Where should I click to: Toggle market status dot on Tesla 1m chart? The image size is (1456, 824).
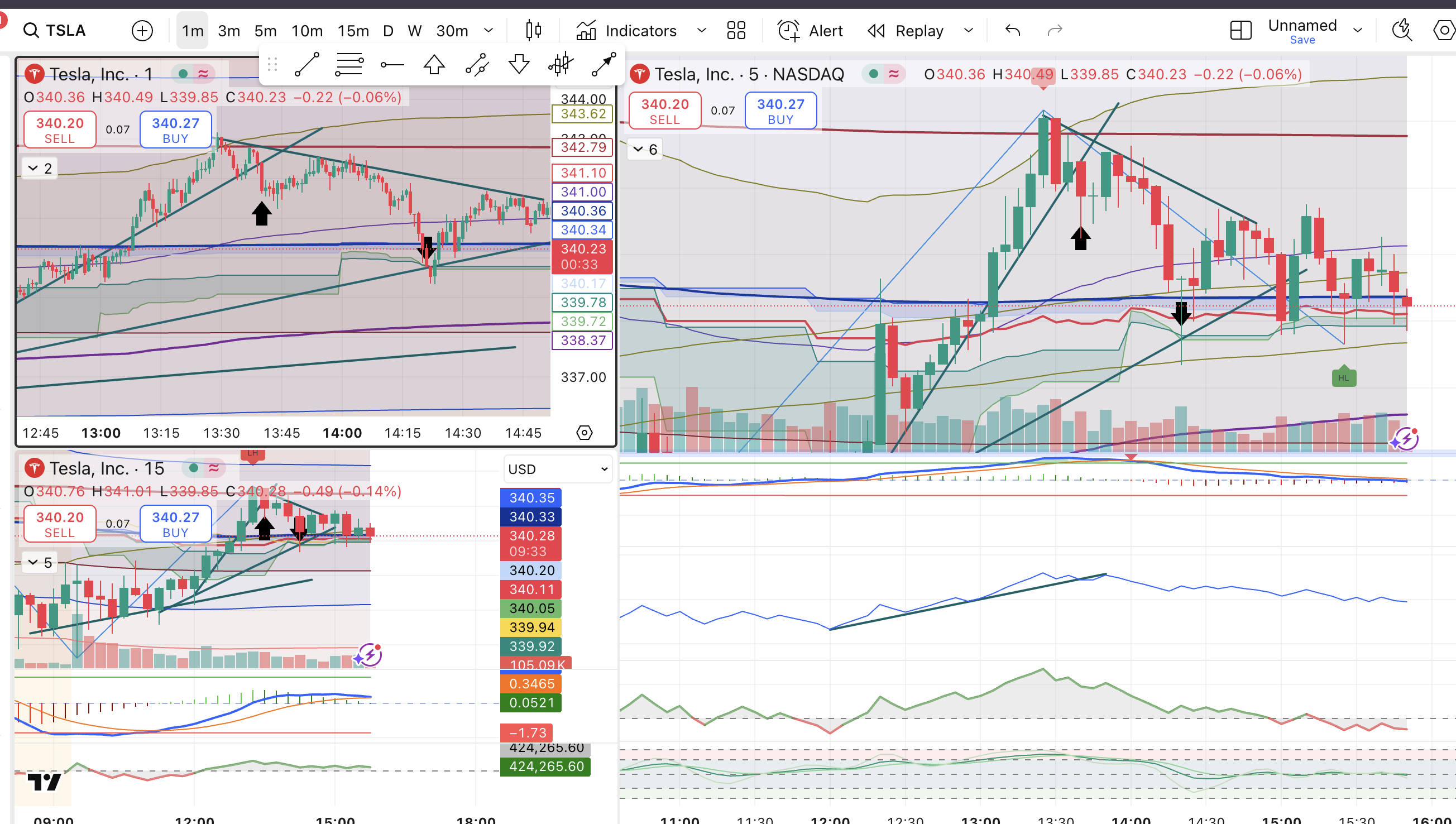tap(182, 74)
